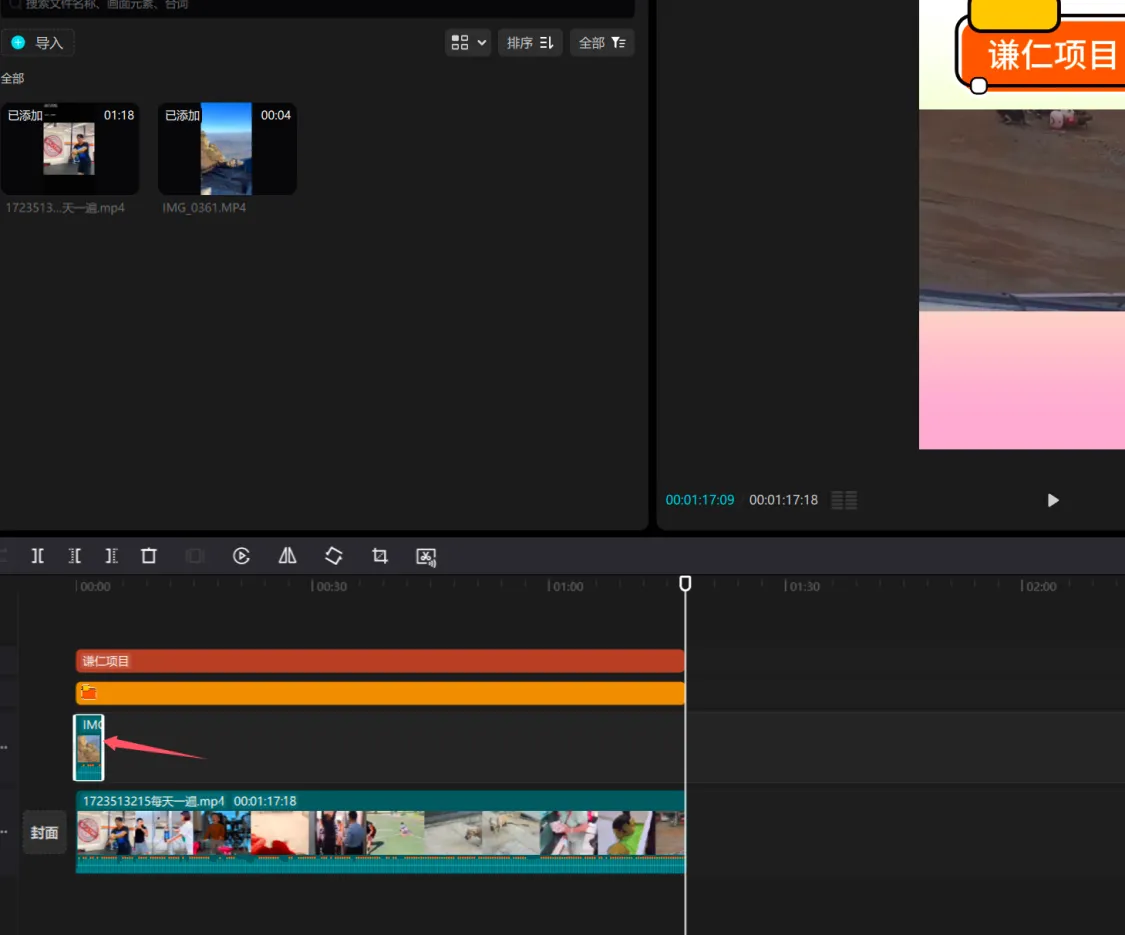Screen dimensions: 1125x935
Task: Click the reverse playback icon
Action: tap(241, 556)
